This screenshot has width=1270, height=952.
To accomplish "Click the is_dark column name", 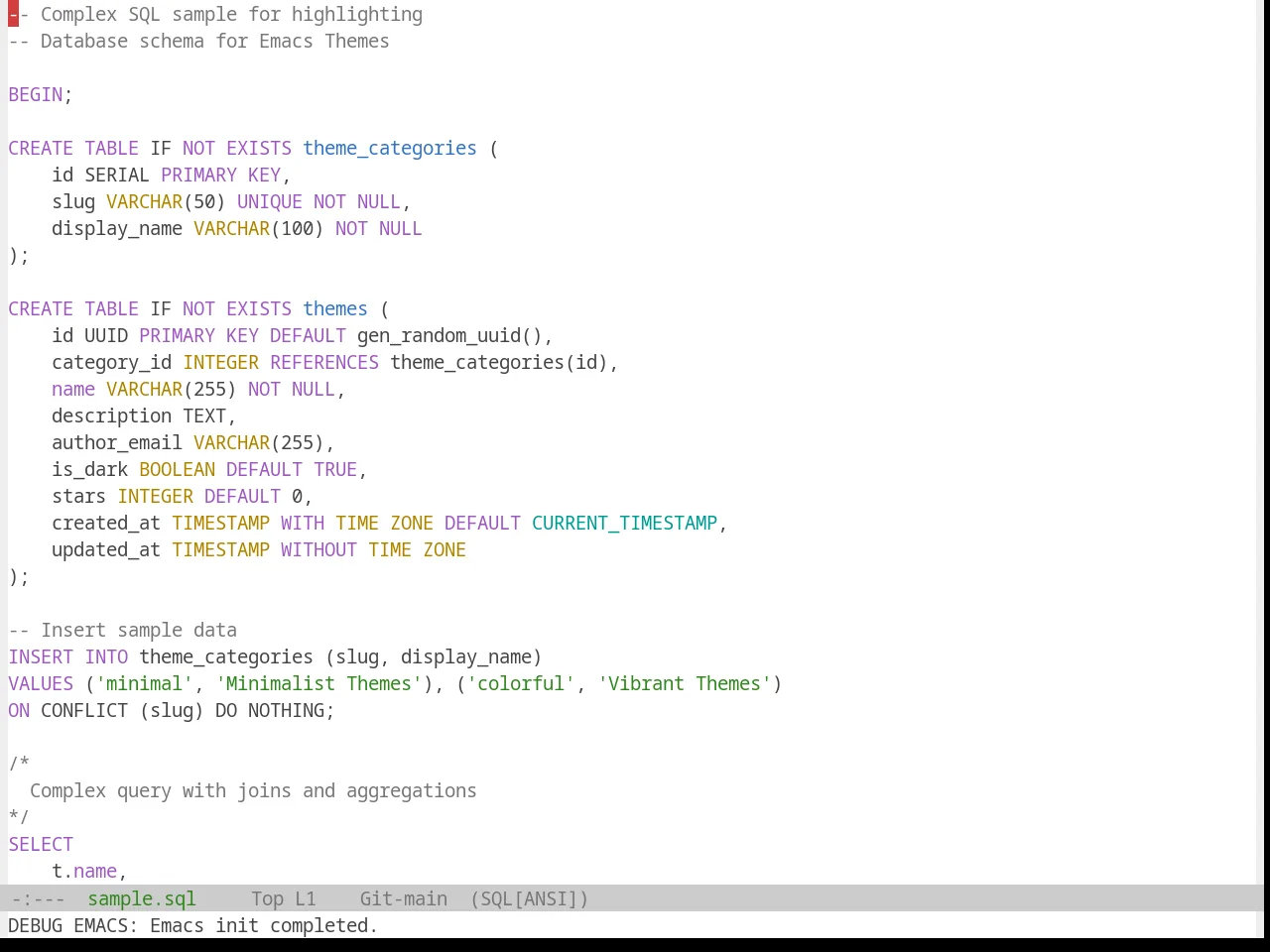I will coord(90,470).
